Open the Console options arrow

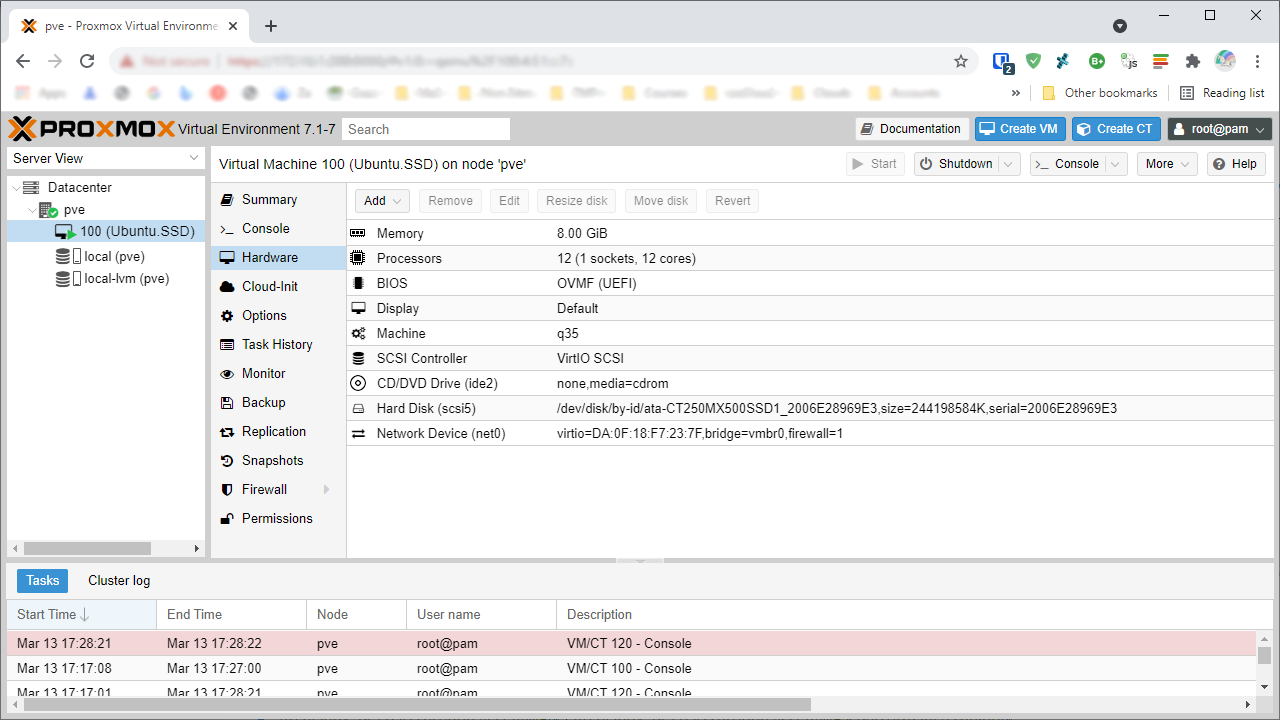point(1116,164)
